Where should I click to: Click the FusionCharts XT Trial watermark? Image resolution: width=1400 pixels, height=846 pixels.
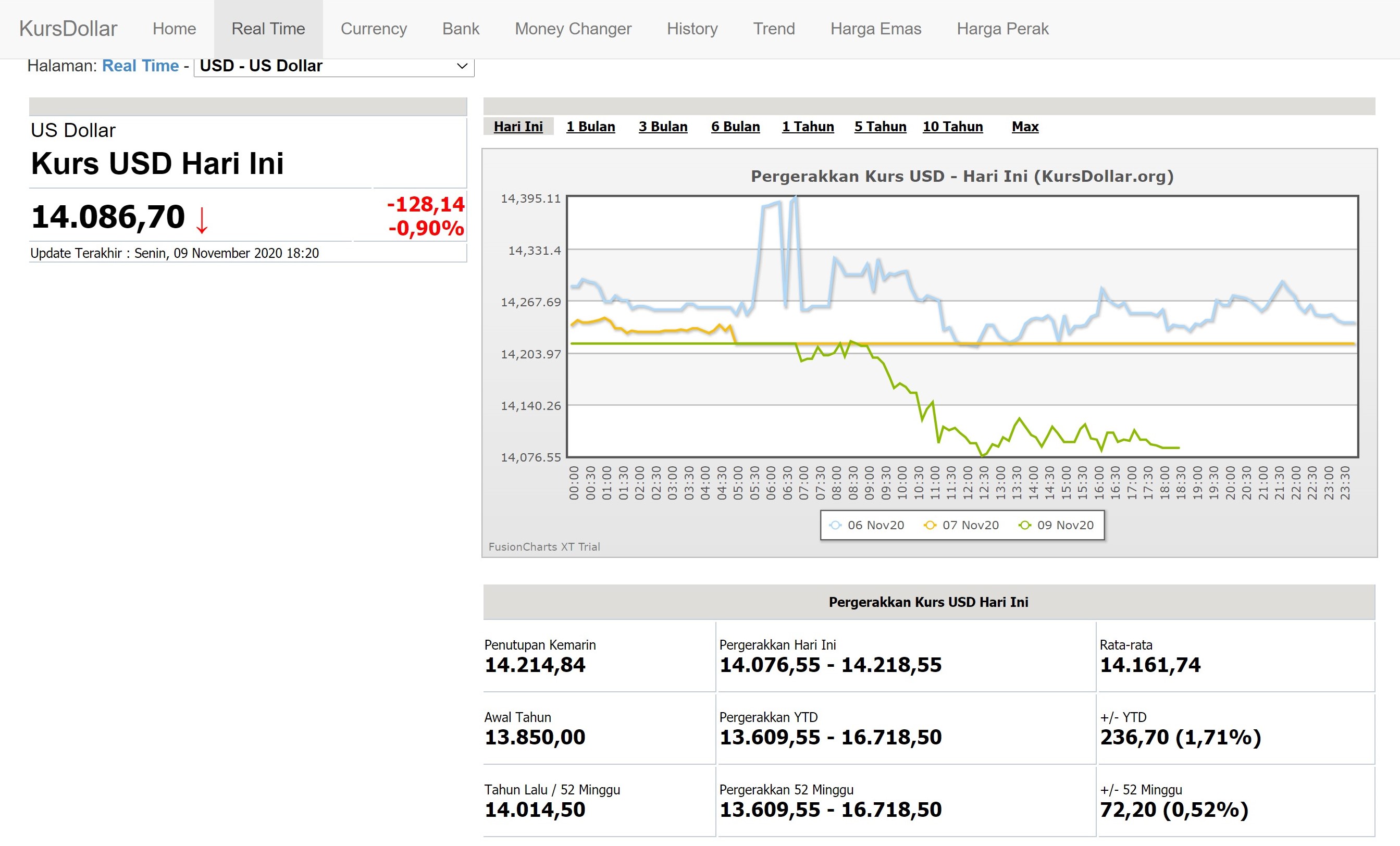[x=544, y=546]
